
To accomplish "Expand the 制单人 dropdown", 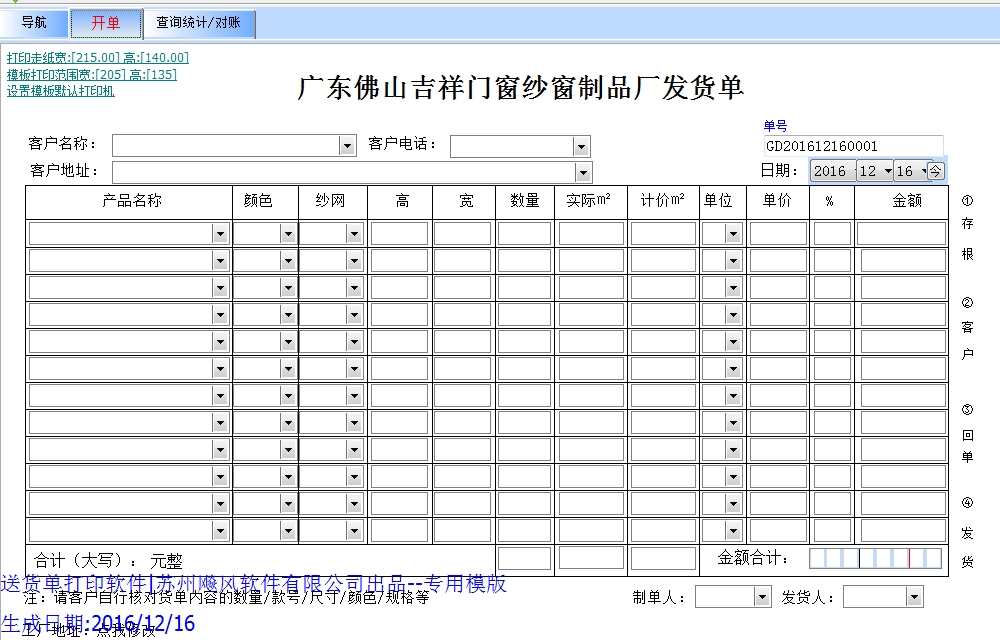I will pos(762,597).
